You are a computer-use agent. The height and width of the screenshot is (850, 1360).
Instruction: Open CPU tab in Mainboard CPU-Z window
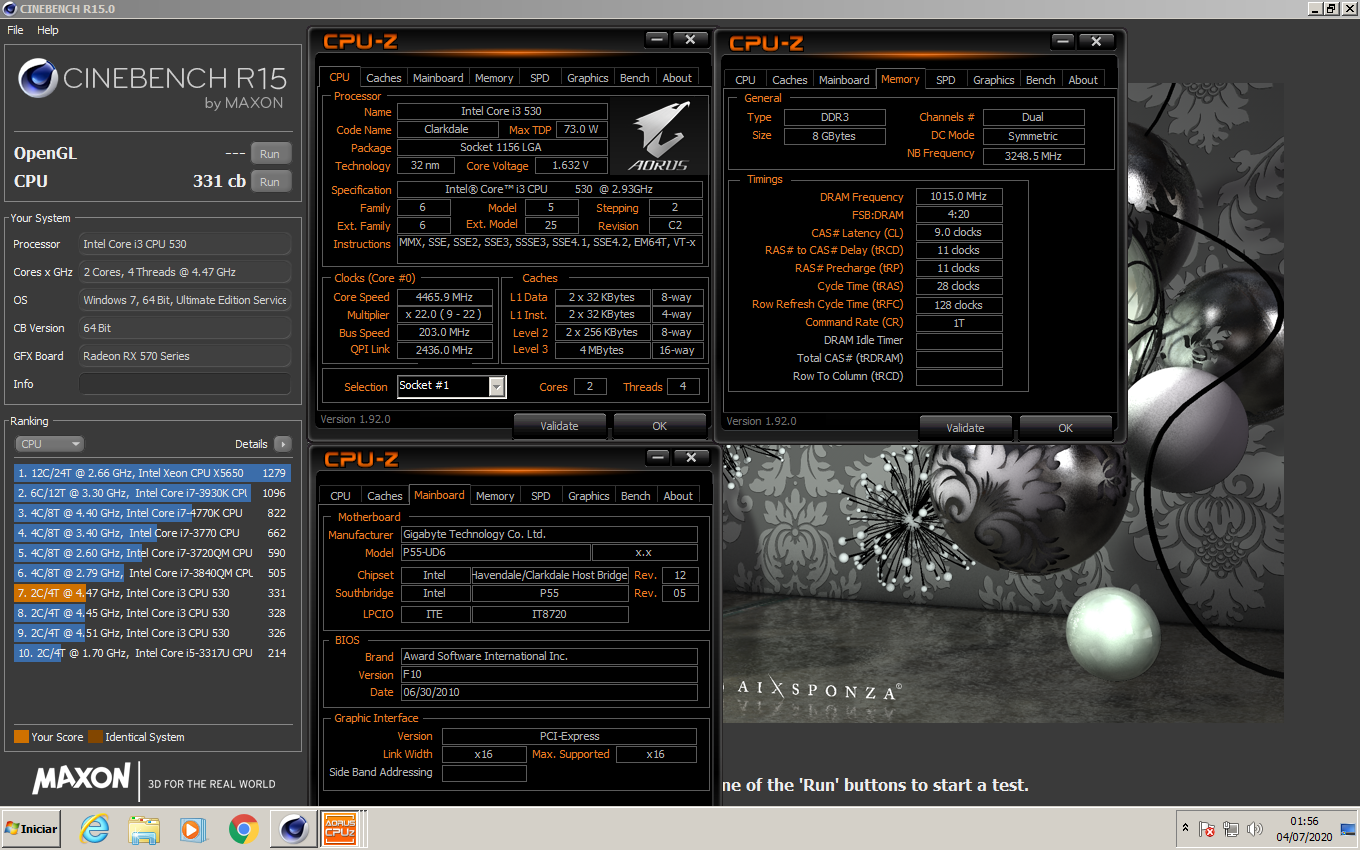pyautogui.click(x=341, y=496)
